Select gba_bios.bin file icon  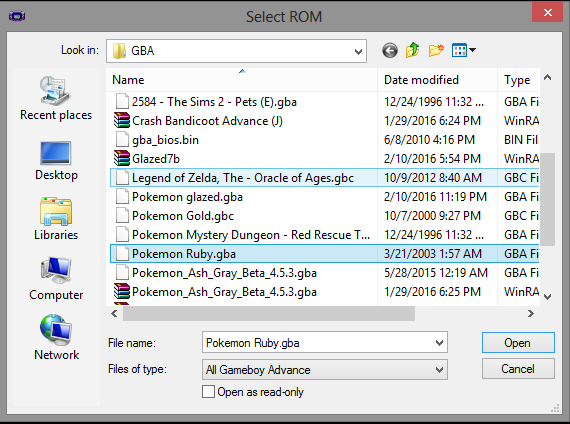point(122,140)
